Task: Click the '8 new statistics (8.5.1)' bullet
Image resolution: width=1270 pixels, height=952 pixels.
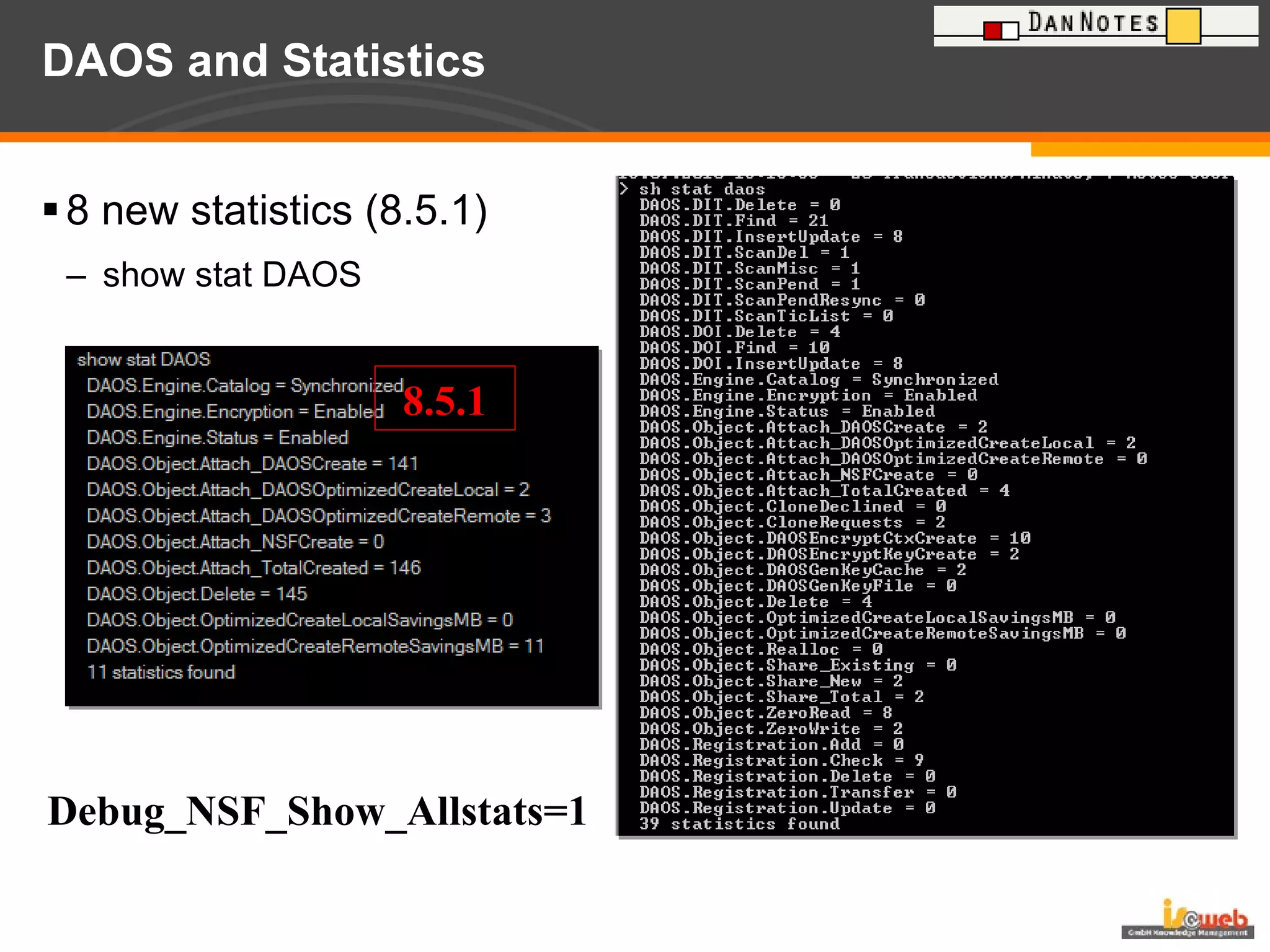Action: click(277, 210)
